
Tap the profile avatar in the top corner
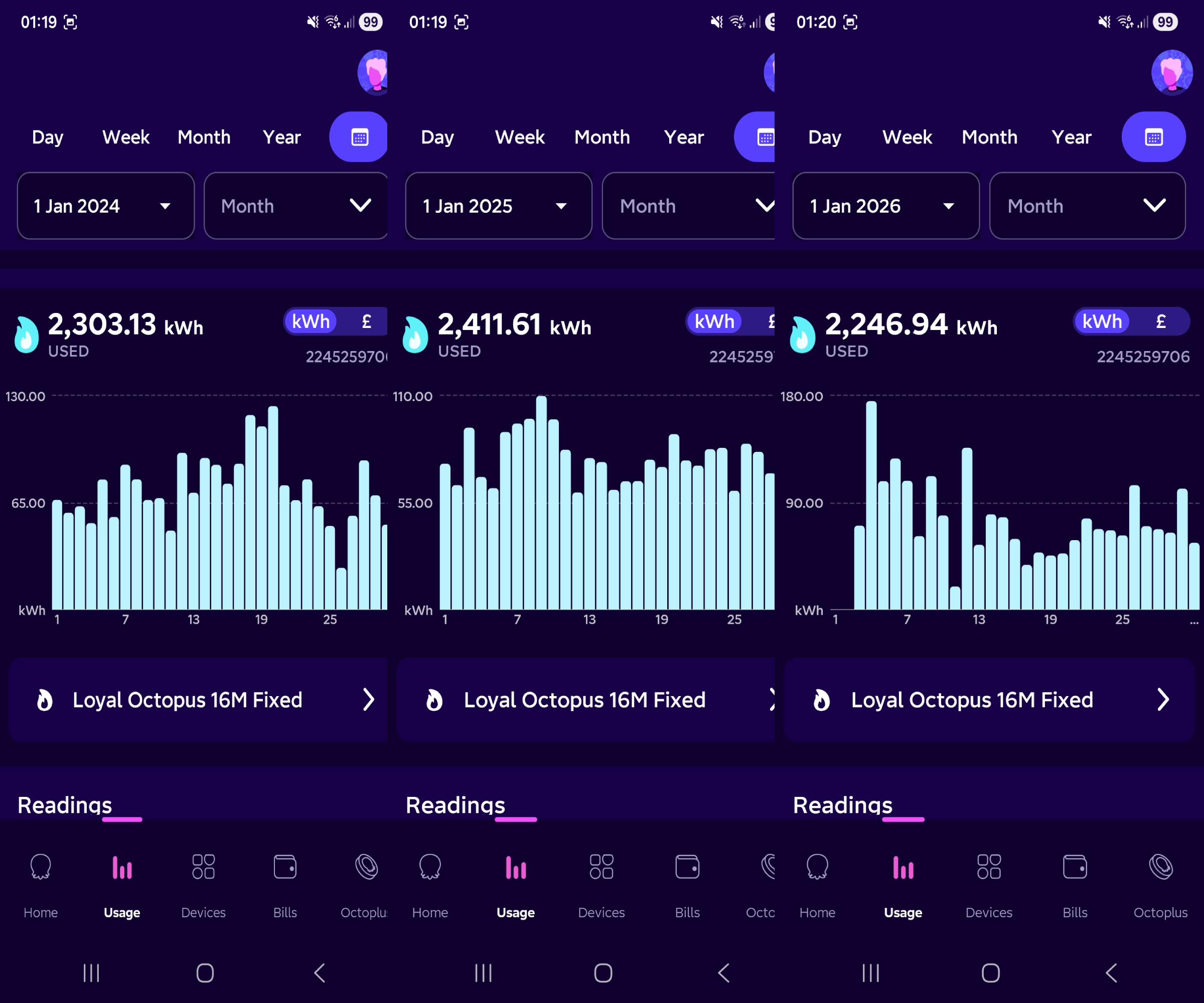[373, 73]
